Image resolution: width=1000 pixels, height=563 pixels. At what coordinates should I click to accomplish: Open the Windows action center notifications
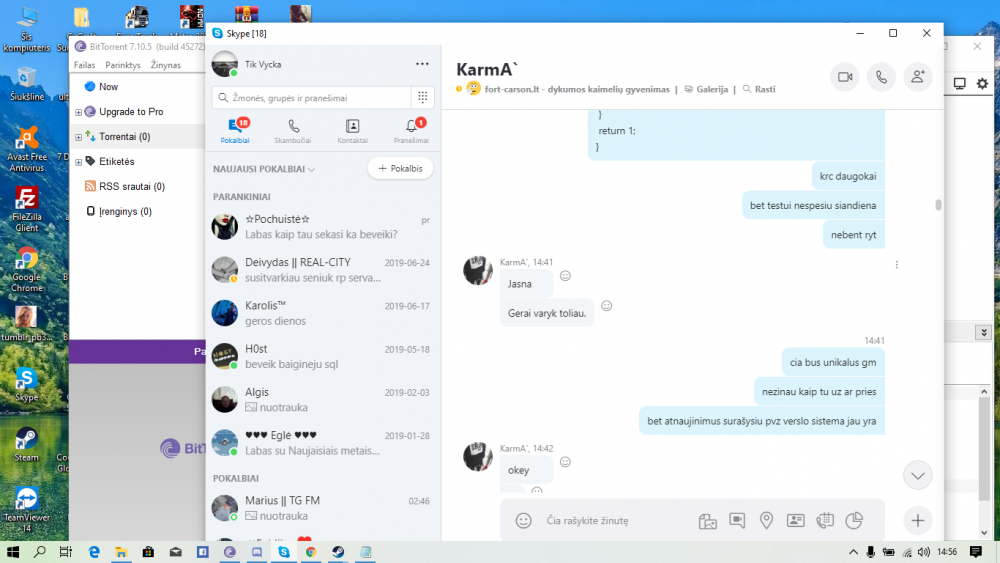pyautogui.click(x=976, y=552)
